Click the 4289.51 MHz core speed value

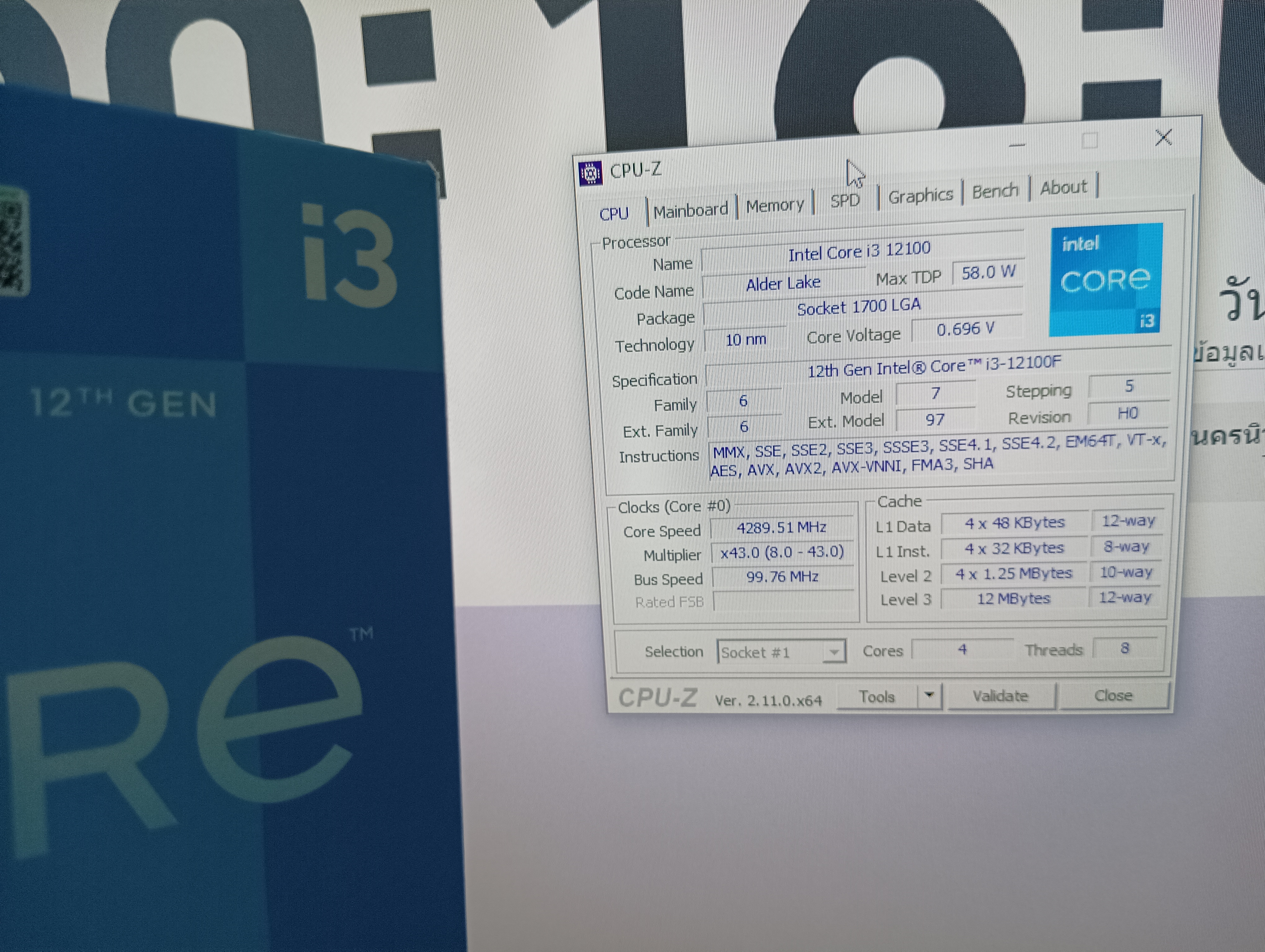coord(782,527)
